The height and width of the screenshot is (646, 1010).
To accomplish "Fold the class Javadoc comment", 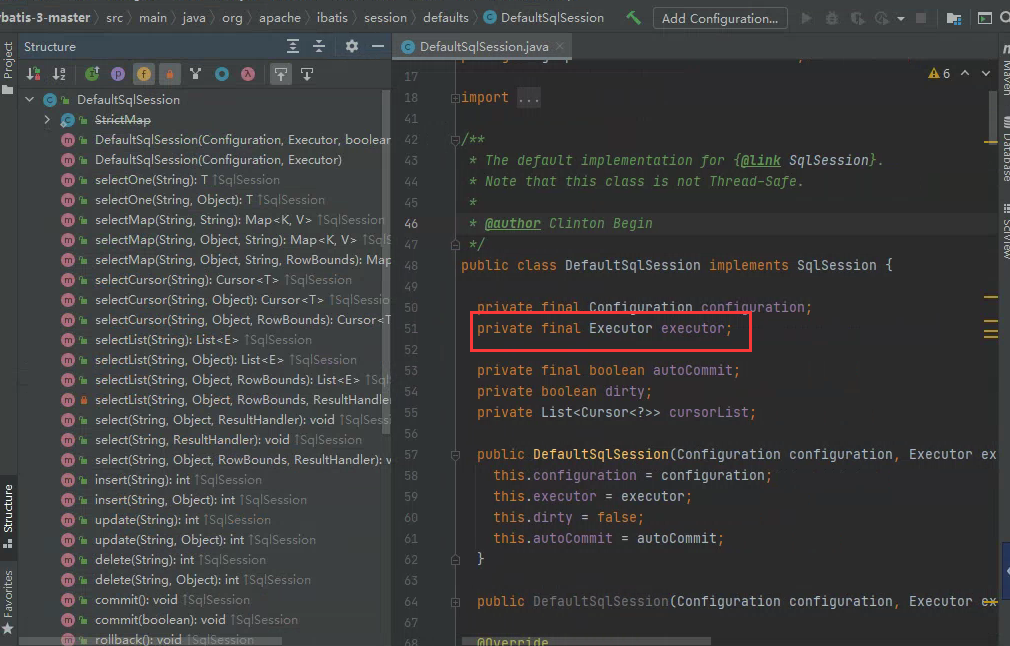I will pyautogui.click(x=455, y=140).
